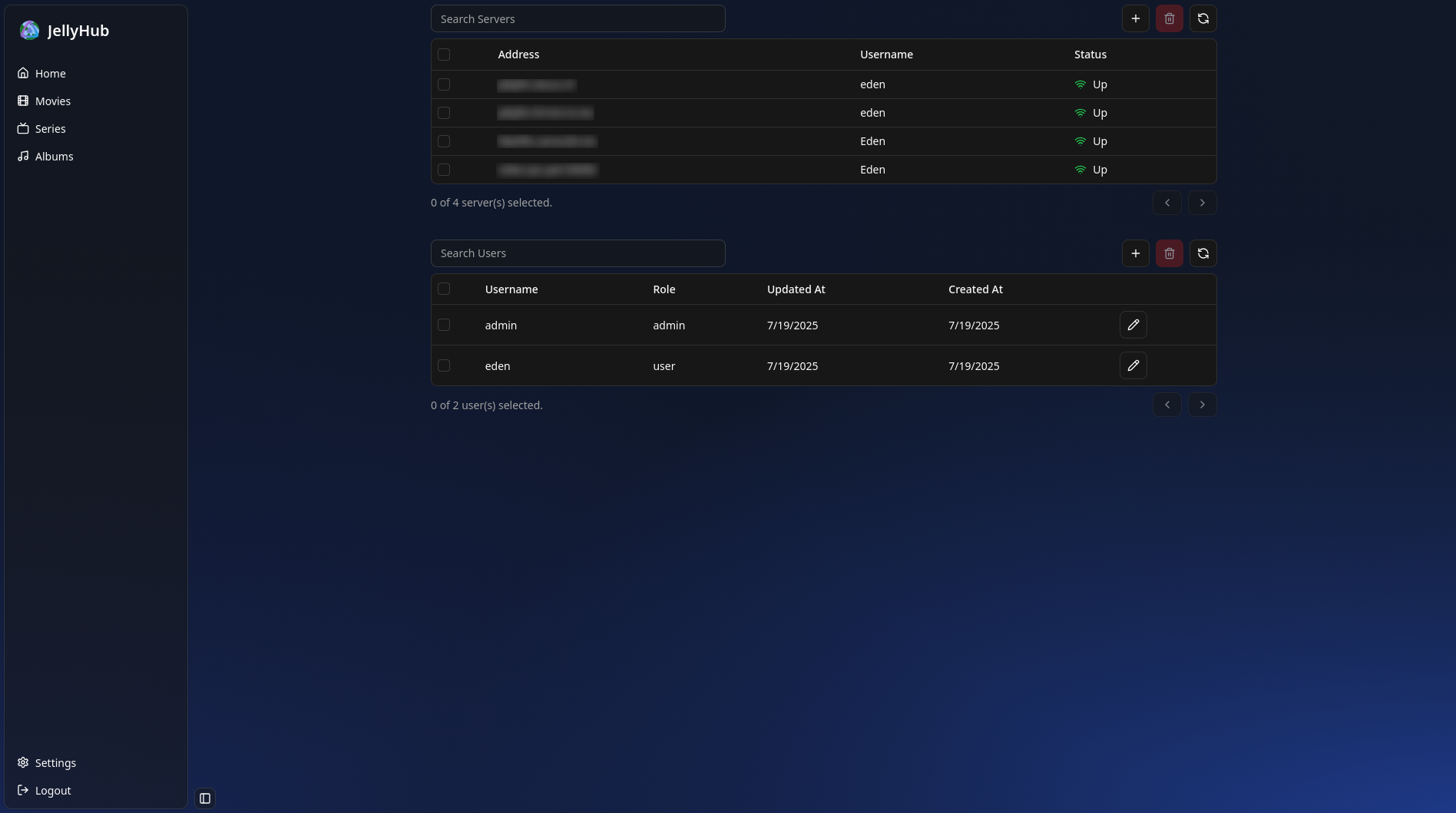Open Settings in the sidebar

click(47, 763)
